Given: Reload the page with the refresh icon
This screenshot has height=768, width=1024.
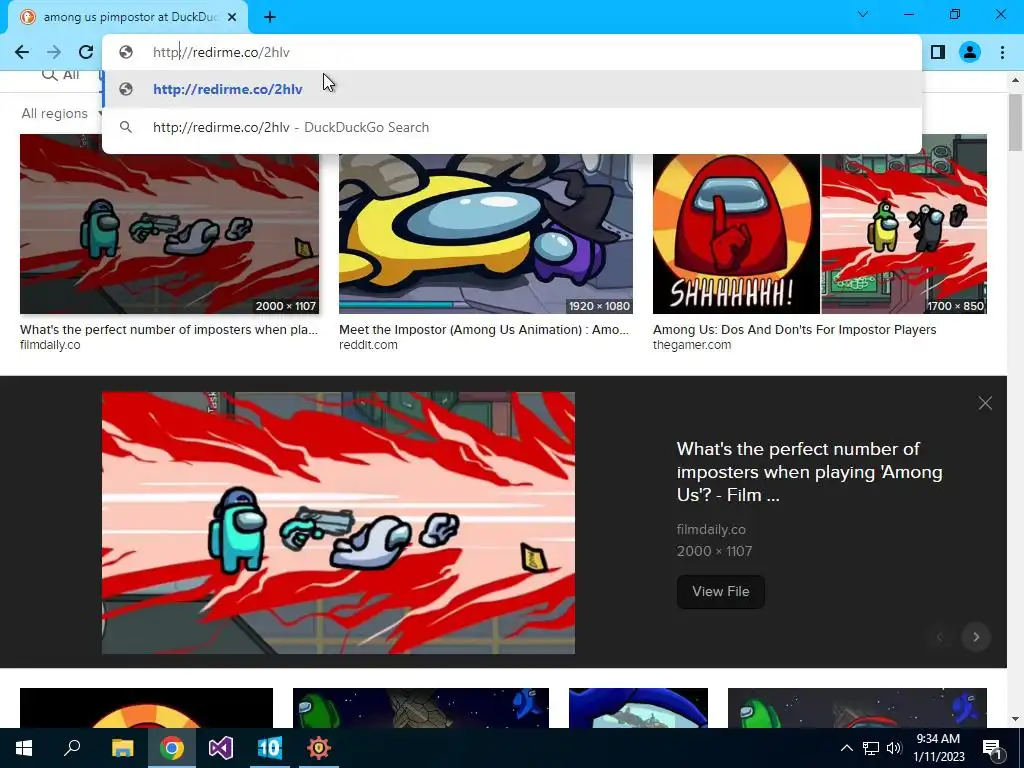Looking at the screenshot, I should [x=86, y=52].
